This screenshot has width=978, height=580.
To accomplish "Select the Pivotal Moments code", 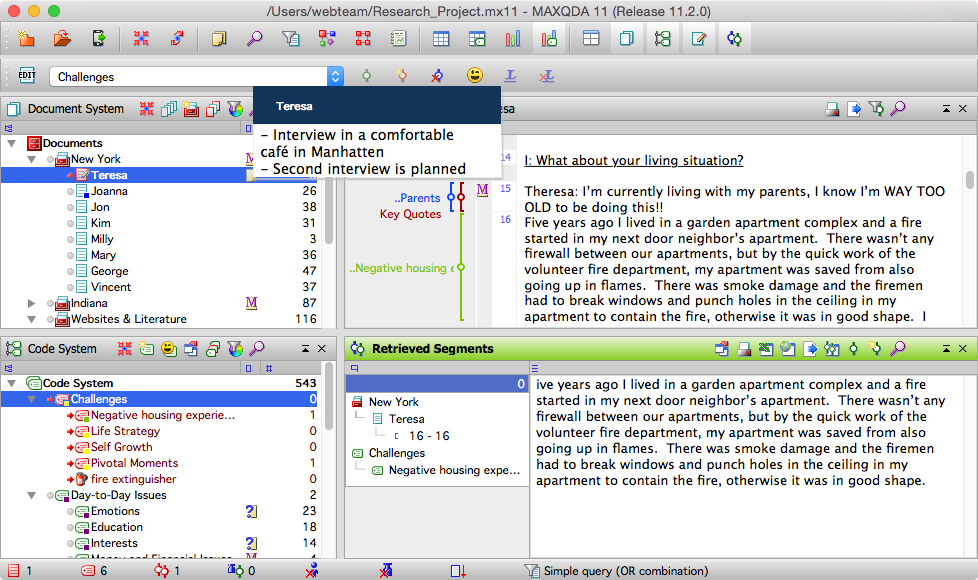I will click(x=135, y=463).
